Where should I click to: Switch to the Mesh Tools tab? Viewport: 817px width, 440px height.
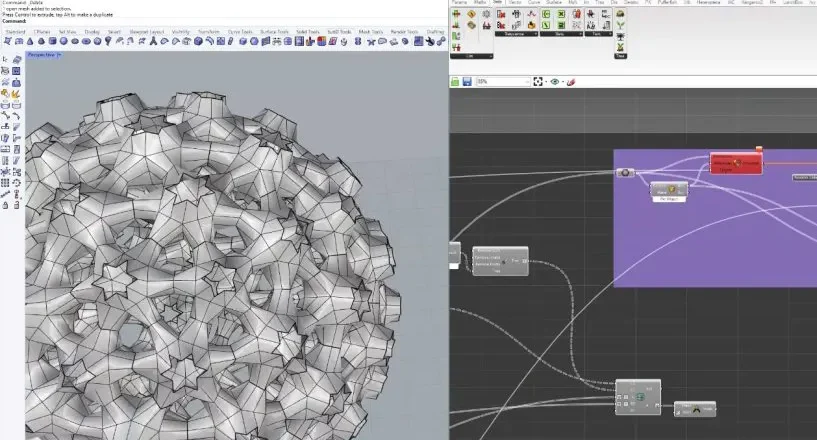pyautogui.click(x=364, y=31)
